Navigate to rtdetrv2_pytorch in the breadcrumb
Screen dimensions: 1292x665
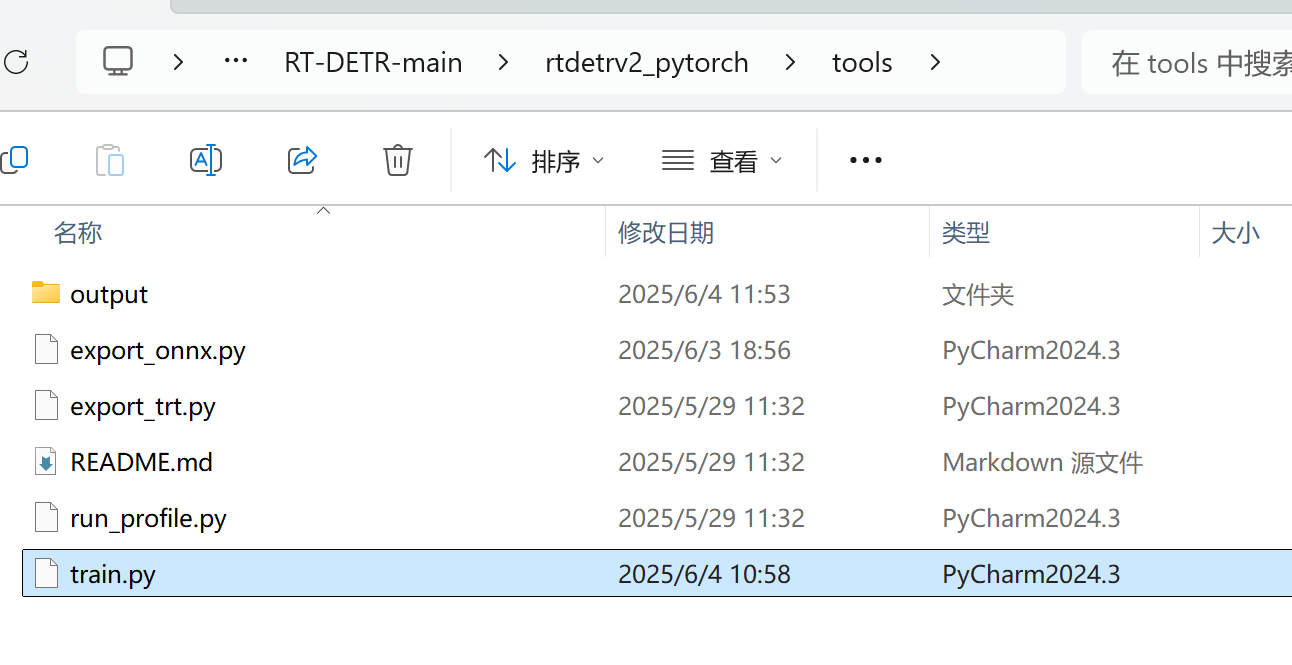click(646, 62)
